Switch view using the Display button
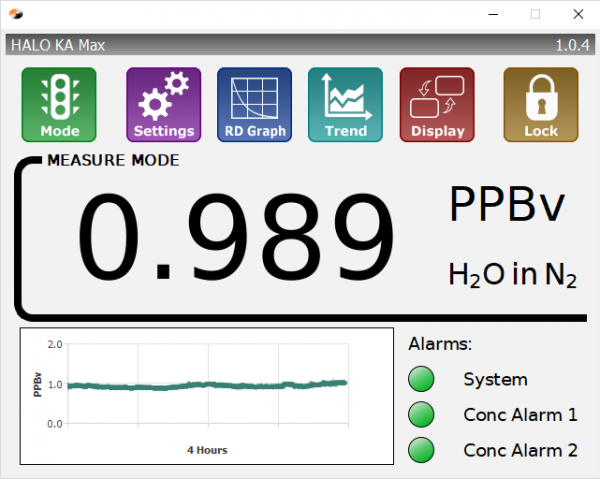Image resolution: width=600 pixels, height=479 pixels. click(437, 104)
